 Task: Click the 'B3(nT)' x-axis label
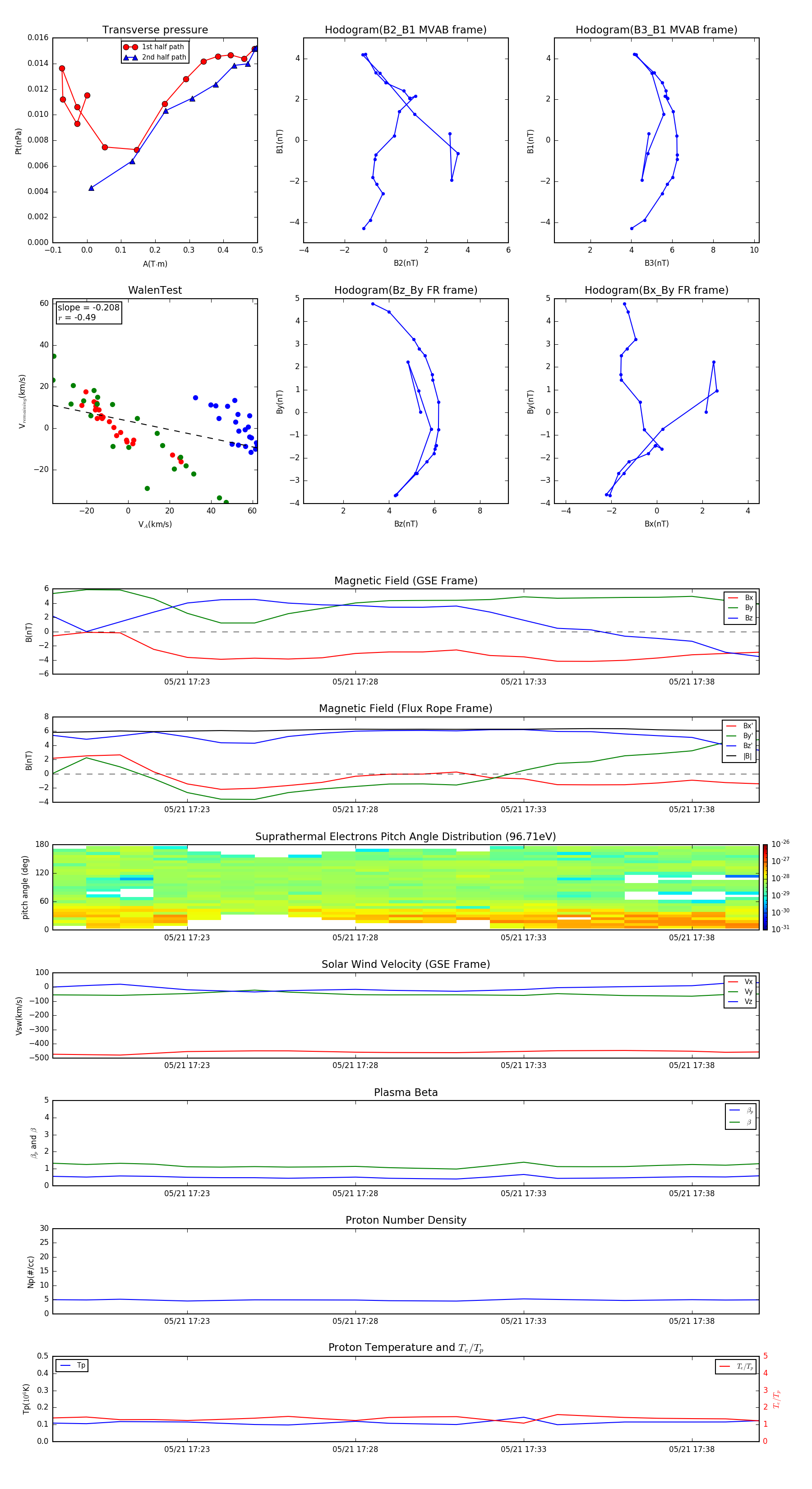(656, 263)
